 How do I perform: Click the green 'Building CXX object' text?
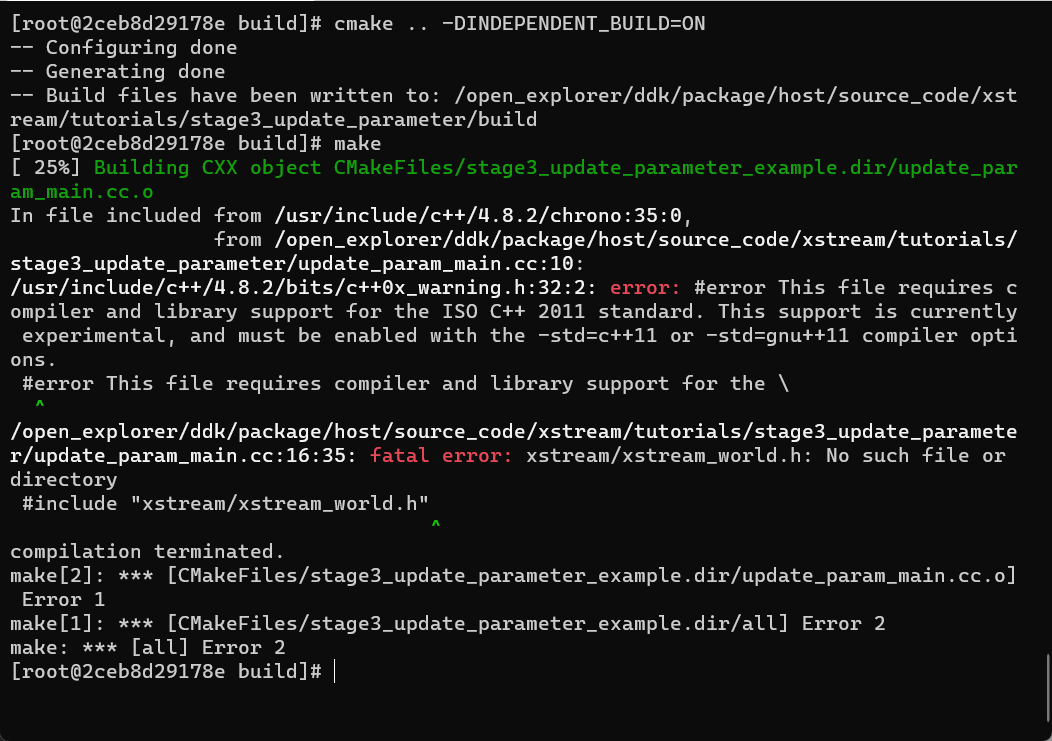(208, 168)
